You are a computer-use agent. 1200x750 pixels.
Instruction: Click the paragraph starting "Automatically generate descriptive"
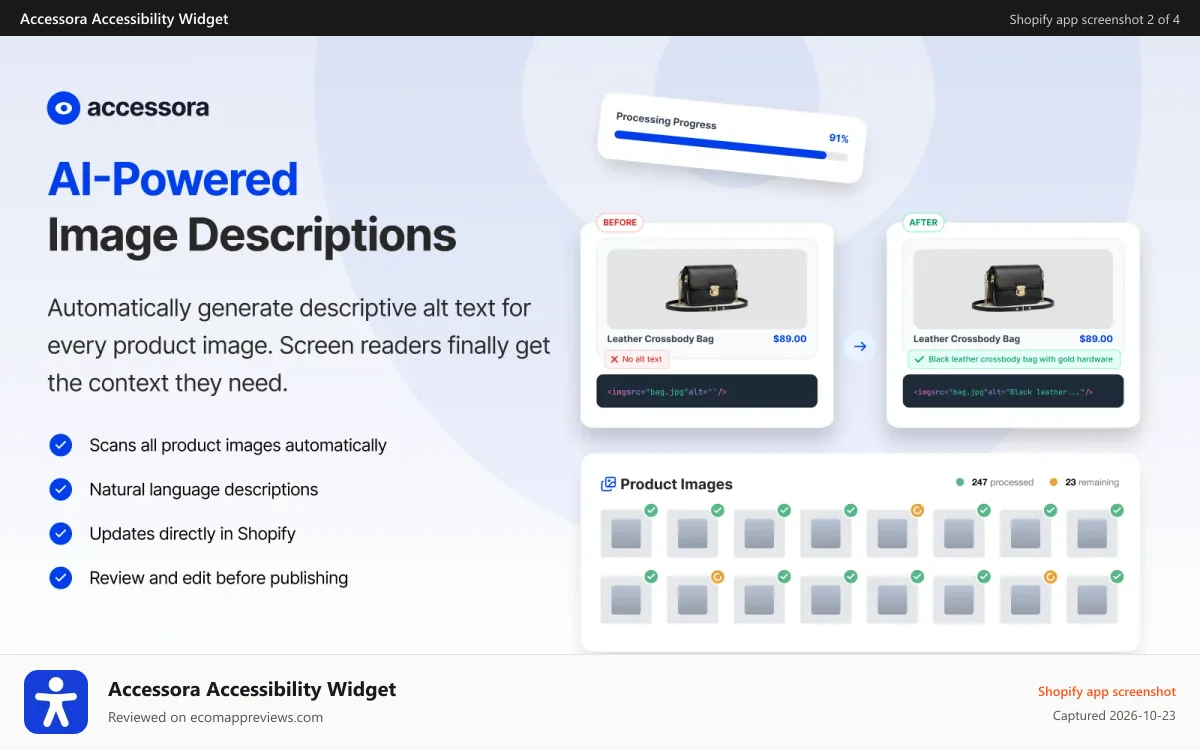pos(299,345)
